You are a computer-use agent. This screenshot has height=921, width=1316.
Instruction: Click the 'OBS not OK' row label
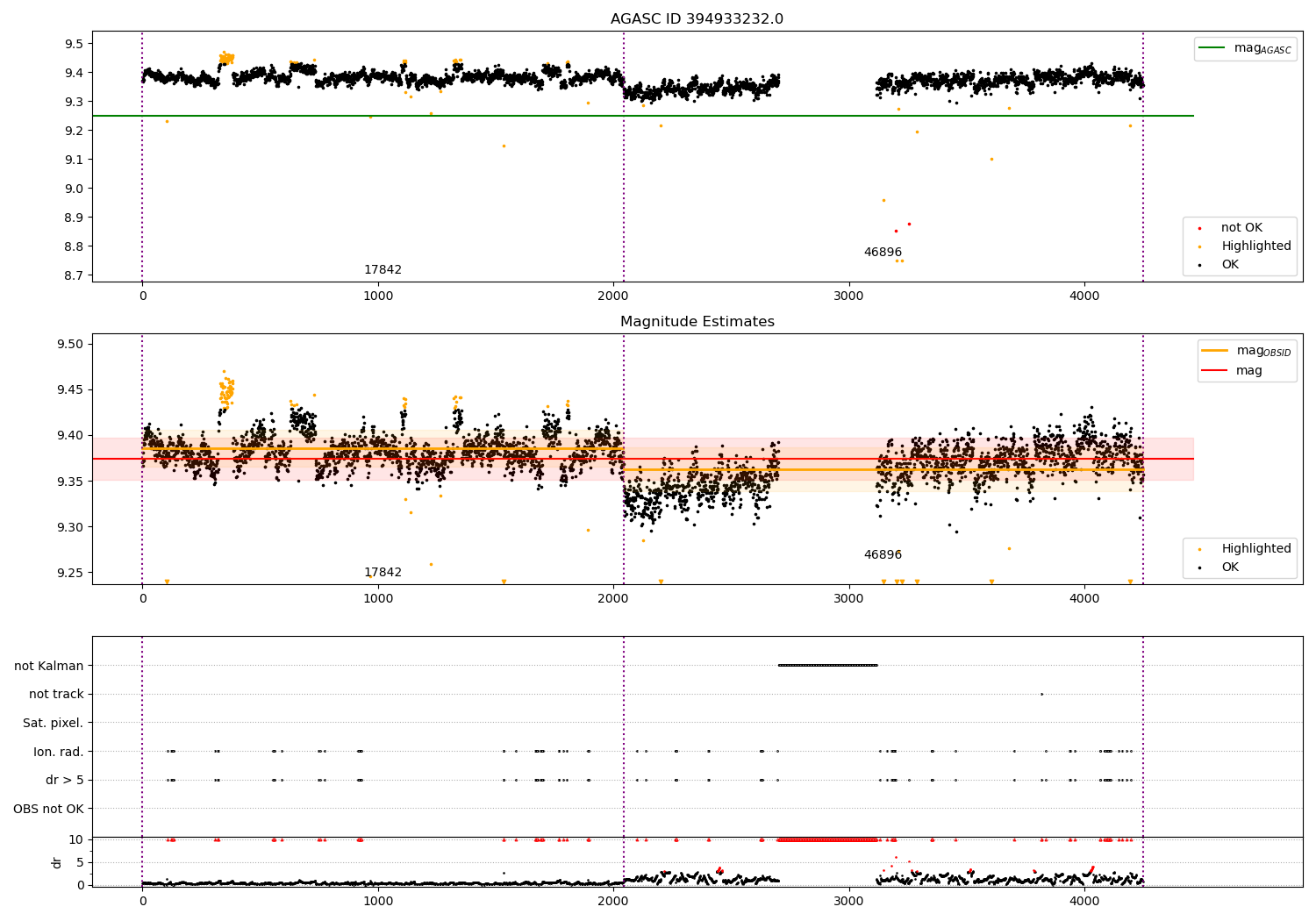coord(49,809)
